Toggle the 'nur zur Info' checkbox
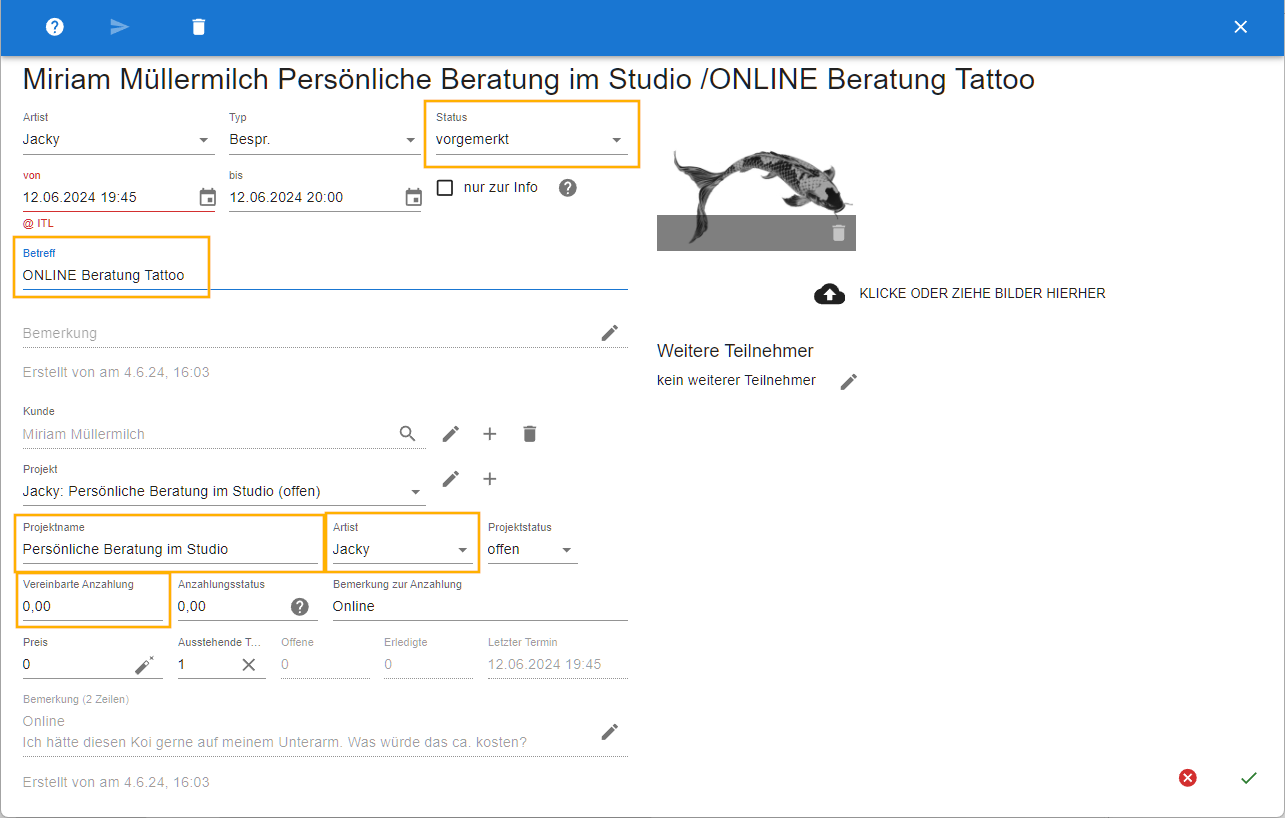The width and height of the screenshot is (1285, 818). (445, 187)
